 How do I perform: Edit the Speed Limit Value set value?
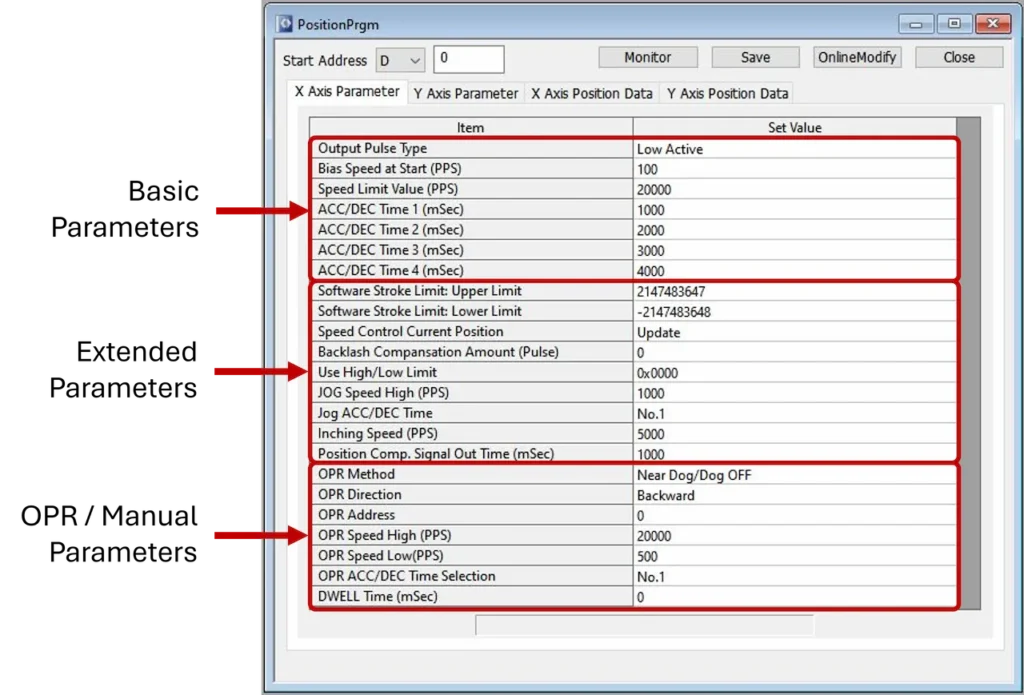pyautogui.click(x=794, y=190)
